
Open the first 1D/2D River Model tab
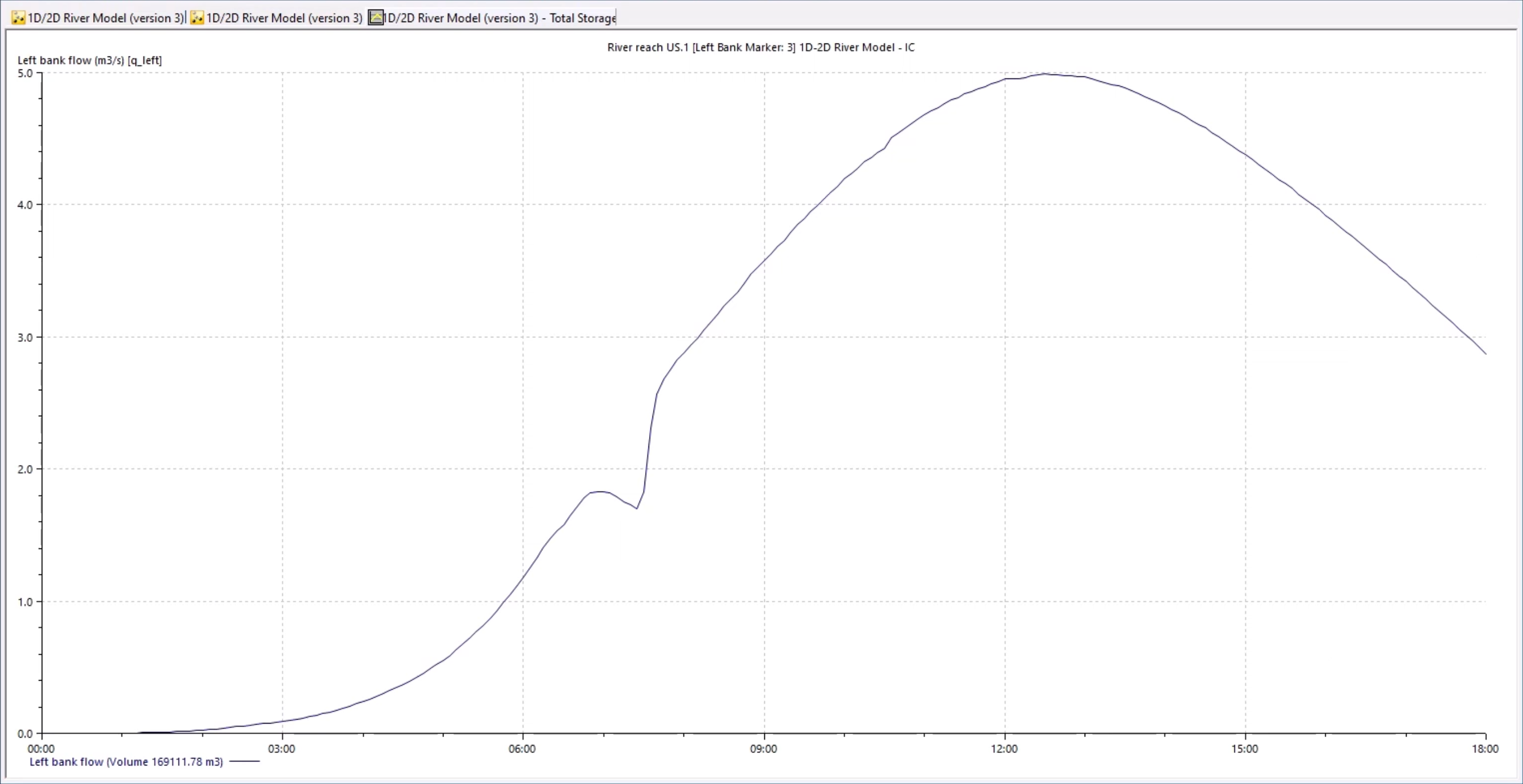(x=98, y=18)
